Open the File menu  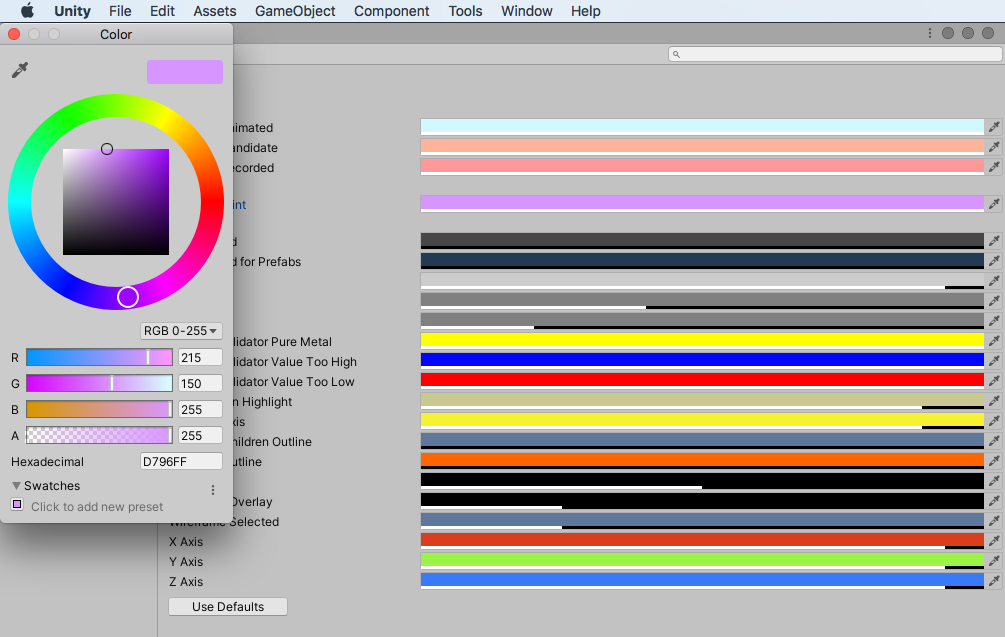(120, 11)
